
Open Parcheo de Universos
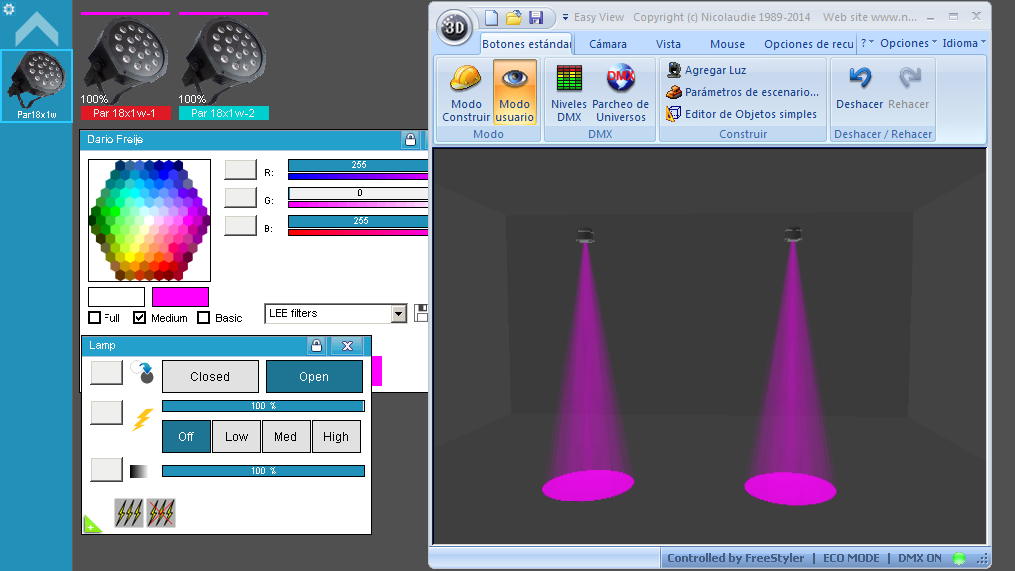pos(620,93)
